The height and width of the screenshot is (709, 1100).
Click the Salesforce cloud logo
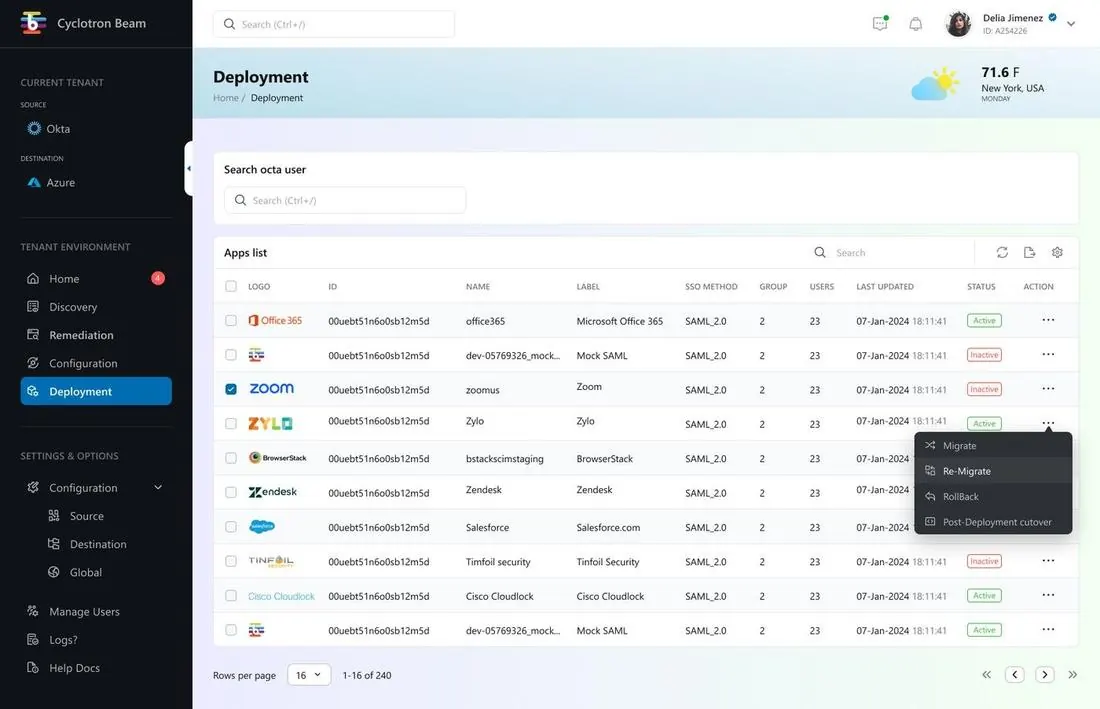pyautogui.click(x=262, y=526)
